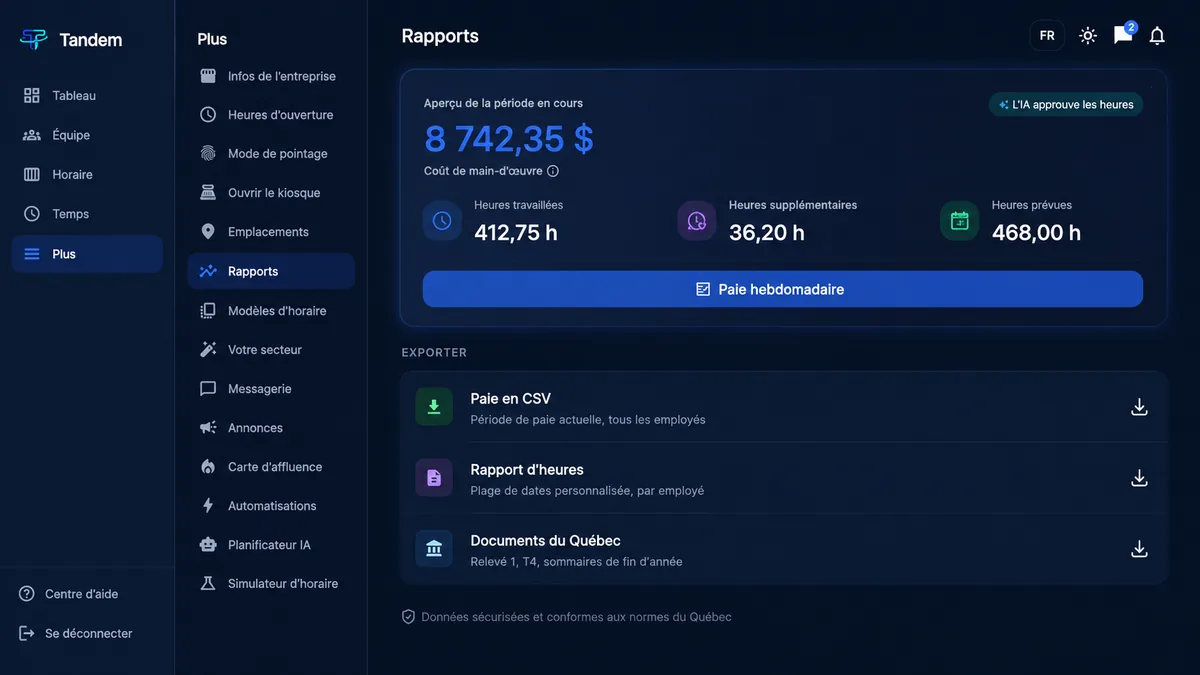Image resolution: width=1200 pixels, height=675 pixels.
Task: Open Tableau in main sidebar
Action: pos(87,96)
